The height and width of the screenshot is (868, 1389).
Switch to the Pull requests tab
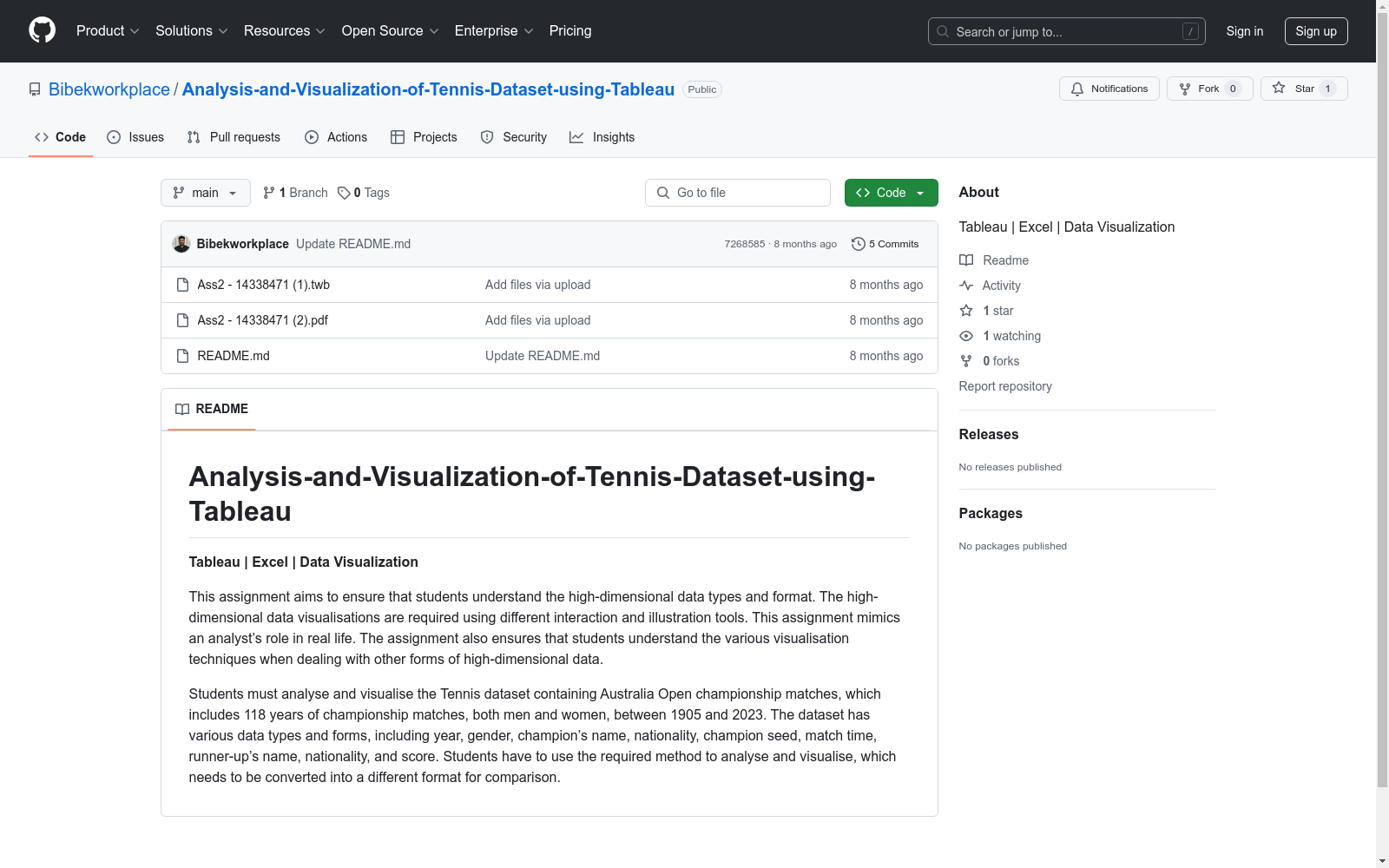(234, 137)
